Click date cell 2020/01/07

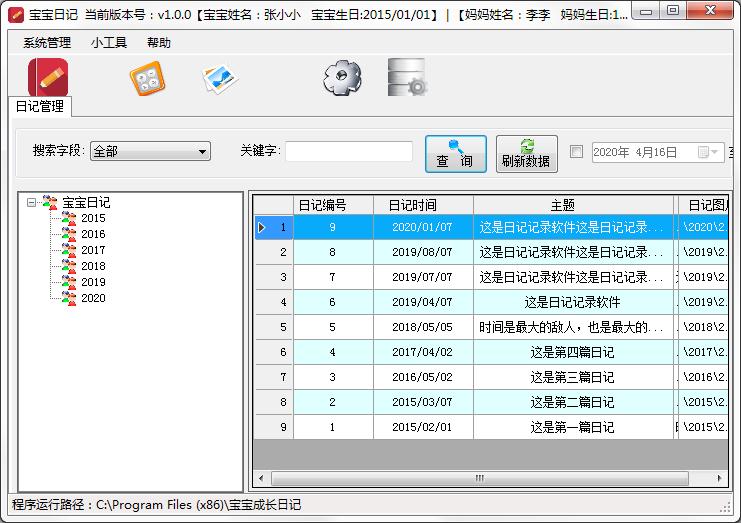click(423, 227)
